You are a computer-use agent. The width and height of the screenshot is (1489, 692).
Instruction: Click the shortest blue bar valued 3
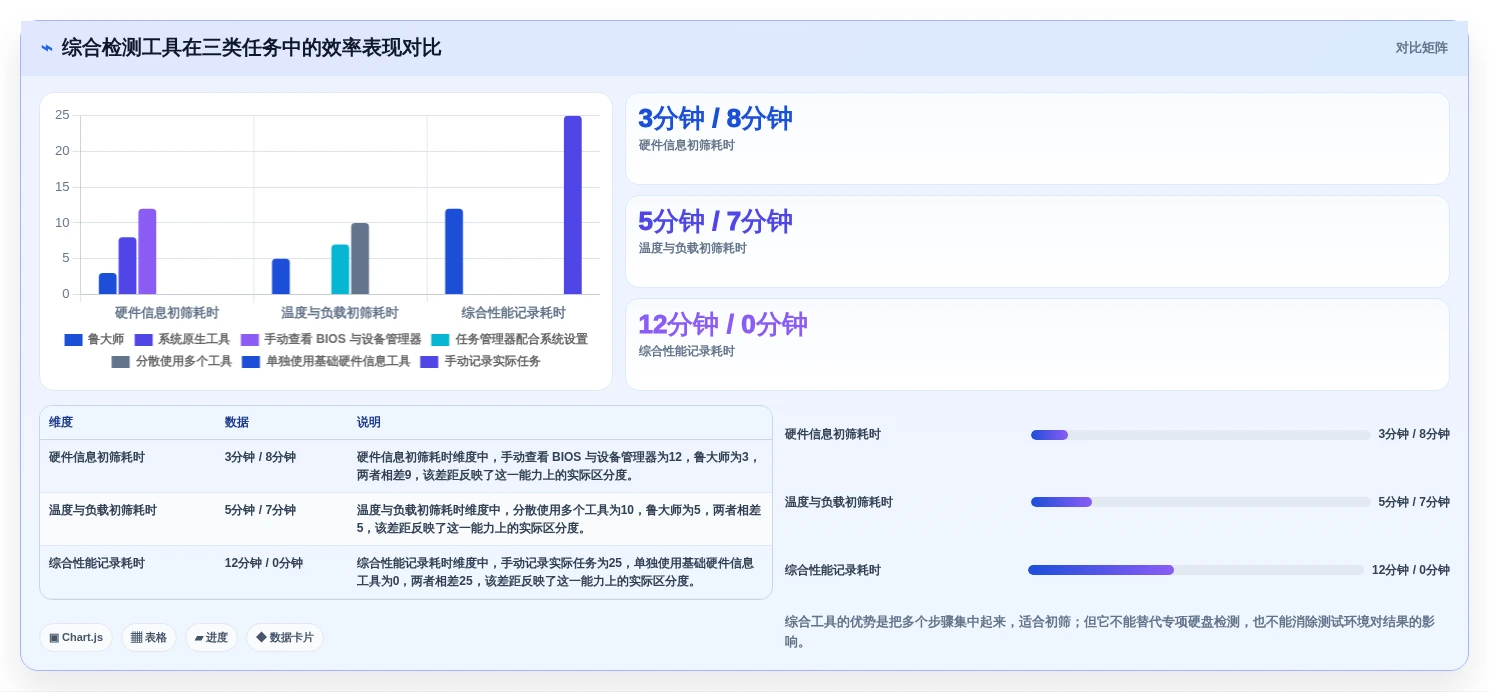[x=107, y=284]
